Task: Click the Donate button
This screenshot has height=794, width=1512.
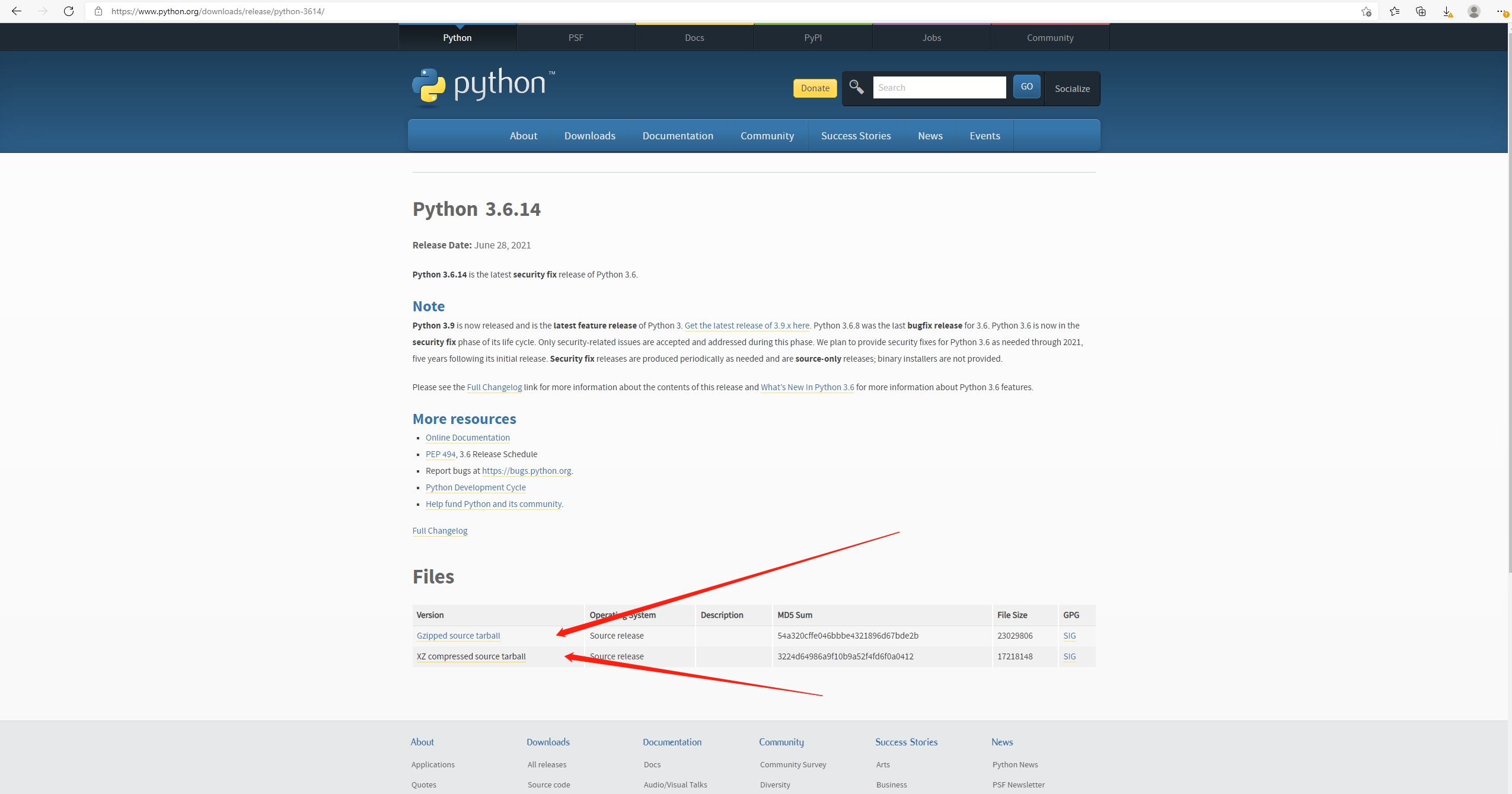Action: 814,88
